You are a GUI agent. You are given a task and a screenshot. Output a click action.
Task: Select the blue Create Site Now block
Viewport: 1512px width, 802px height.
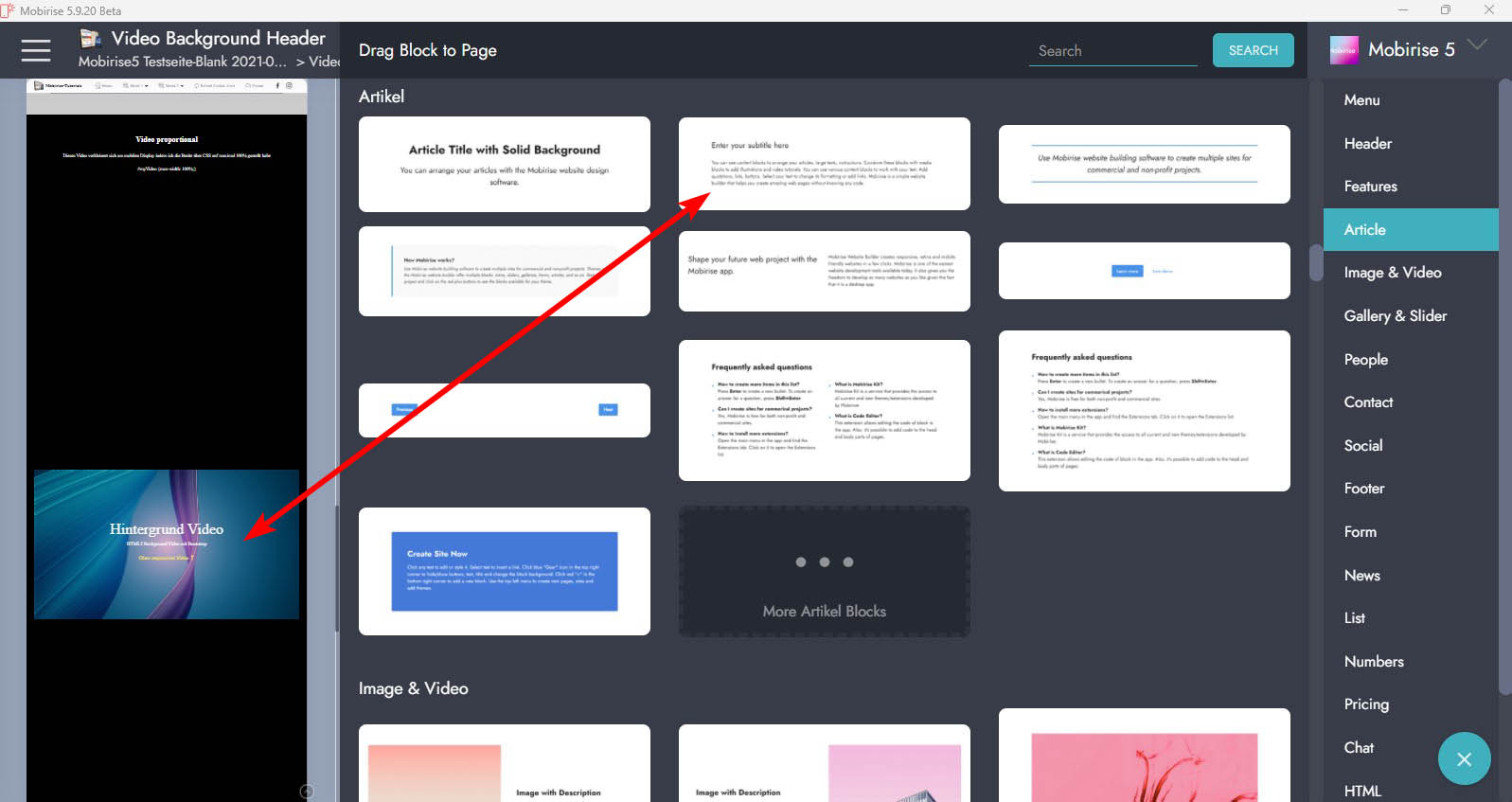tap(505, 571)
